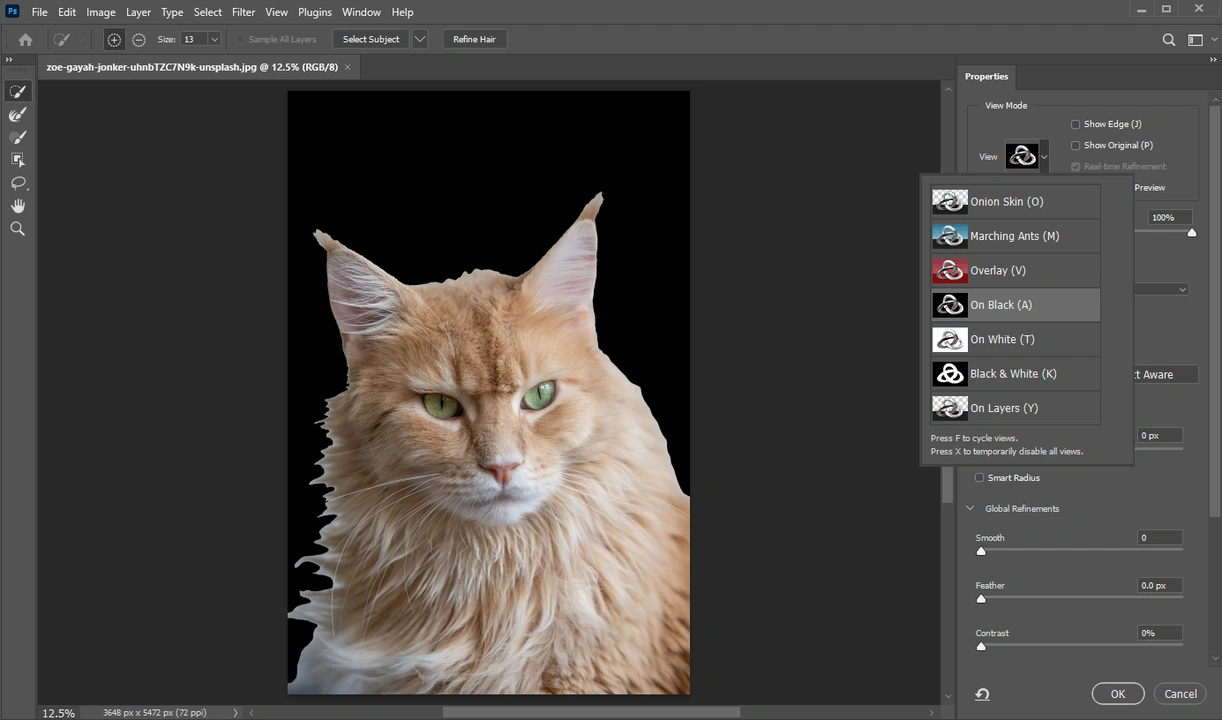Open the tool preset picker brush icon
Viewport: 1222px width, 720px height.
point(63,39)
